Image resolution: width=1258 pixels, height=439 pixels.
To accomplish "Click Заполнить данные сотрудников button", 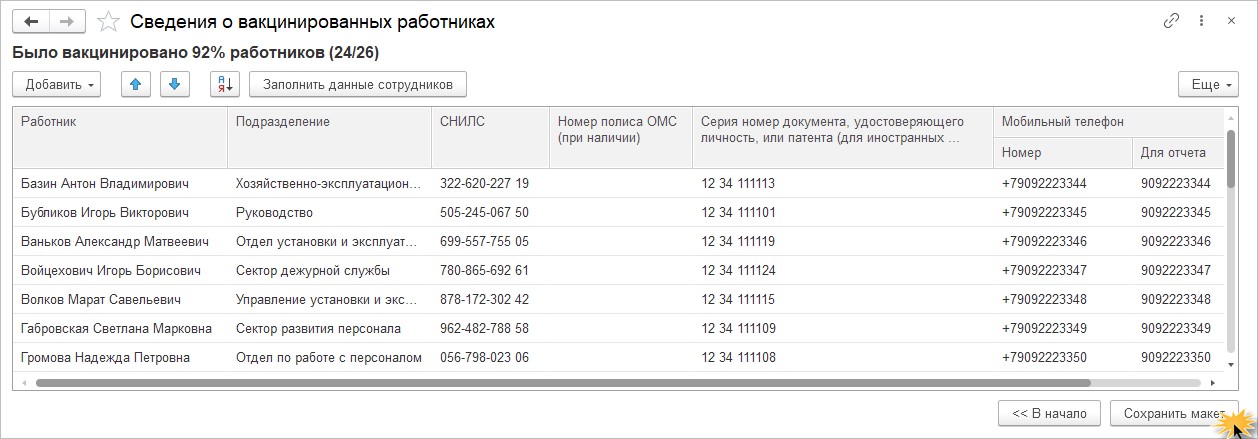I will point(358,84).
